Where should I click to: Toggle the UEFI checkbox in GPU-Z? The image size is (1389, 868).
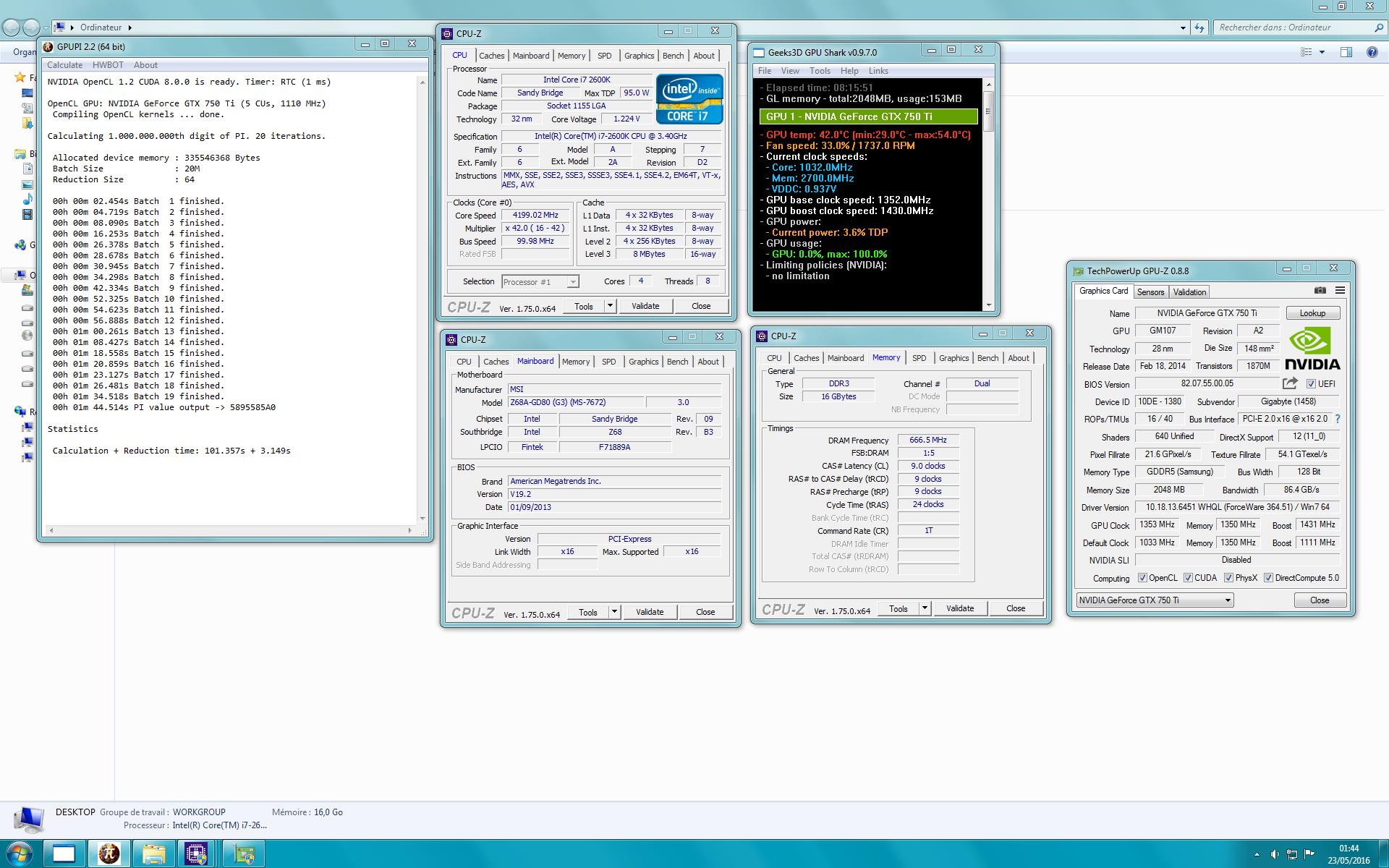pyautogui.click(x=1311, y=384)
